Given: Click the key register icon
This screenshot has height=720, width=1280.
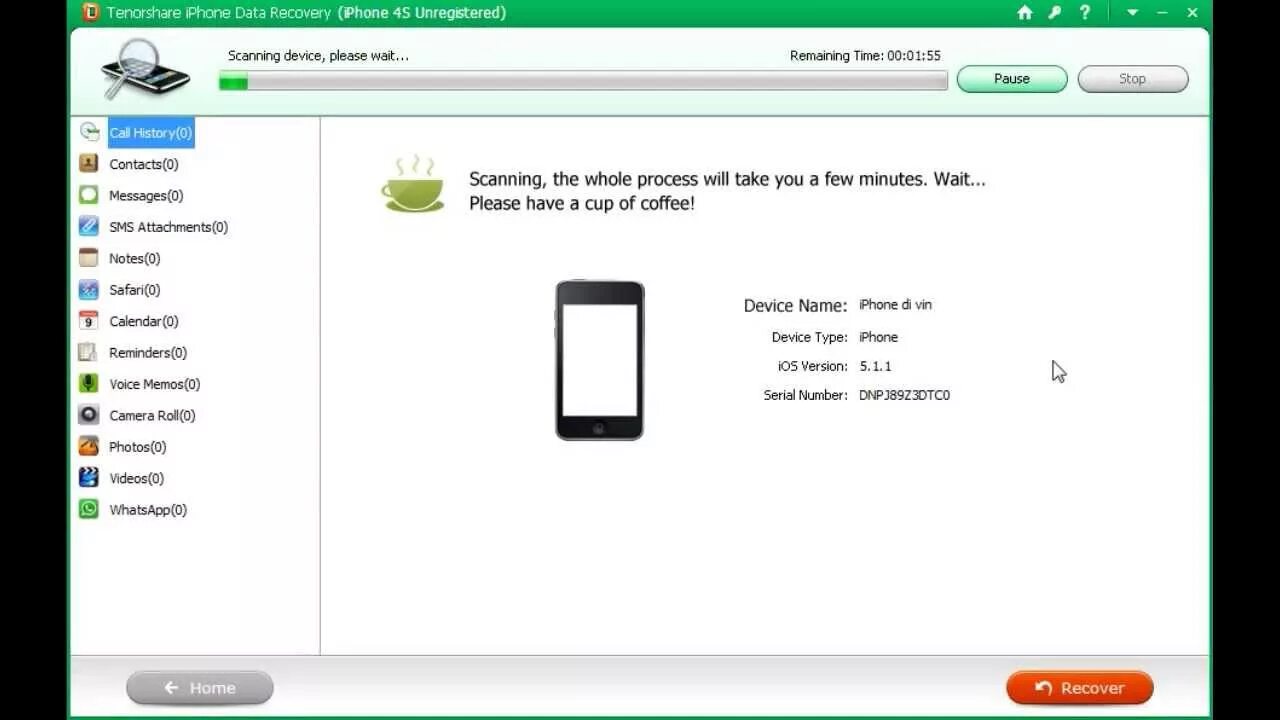Looking at the screenshot, I should click(x=1057, y=13).
